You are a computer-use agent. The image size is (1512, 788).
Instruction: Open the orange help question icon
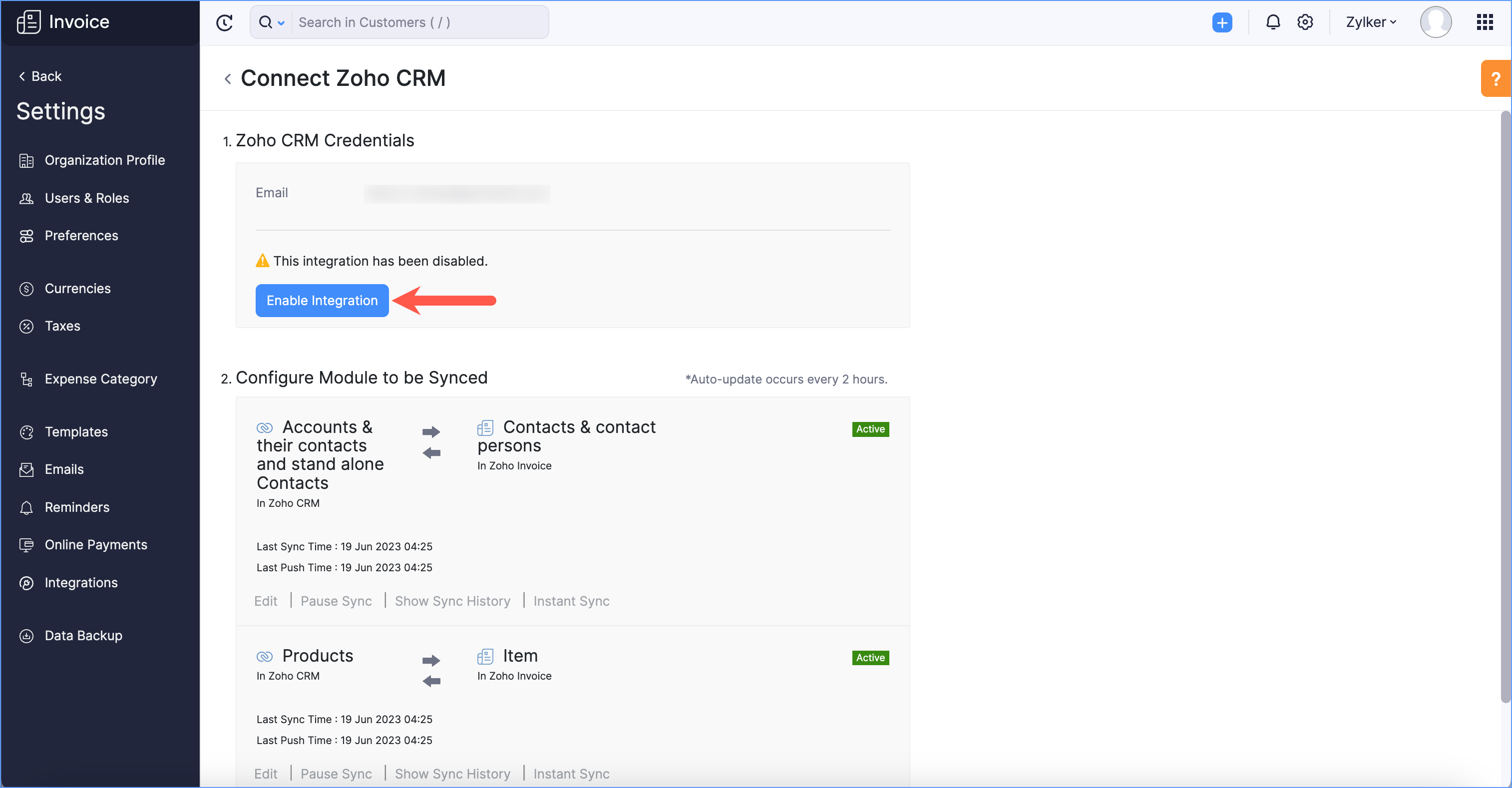1495,79
